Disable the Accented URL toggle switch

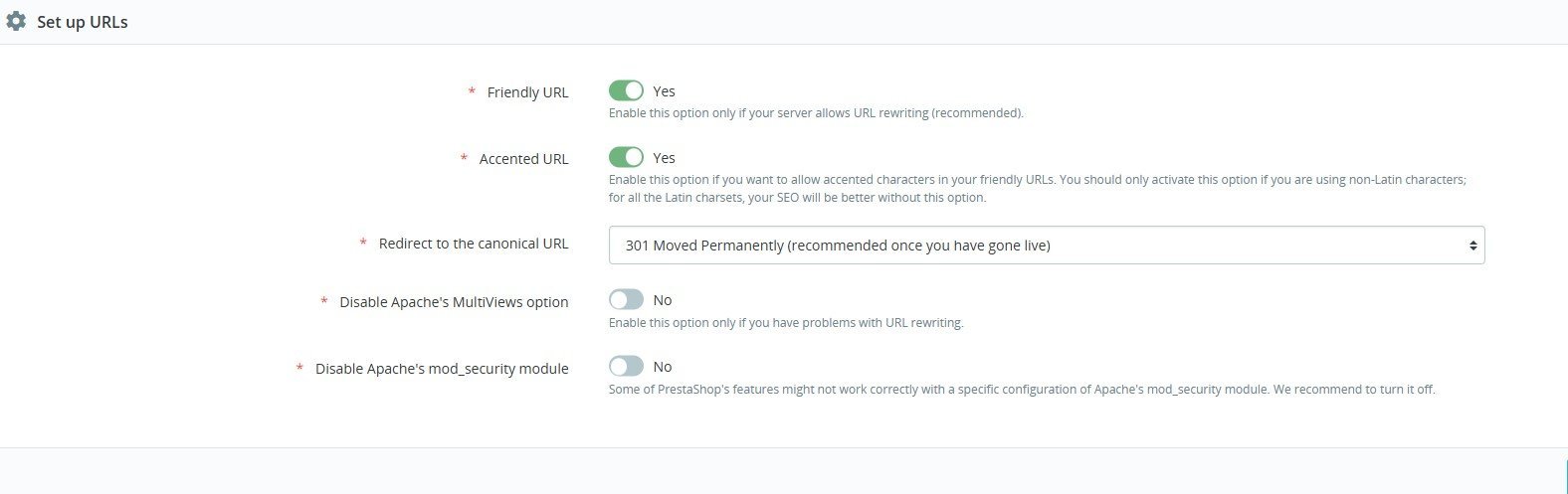[x=626, y=158]
